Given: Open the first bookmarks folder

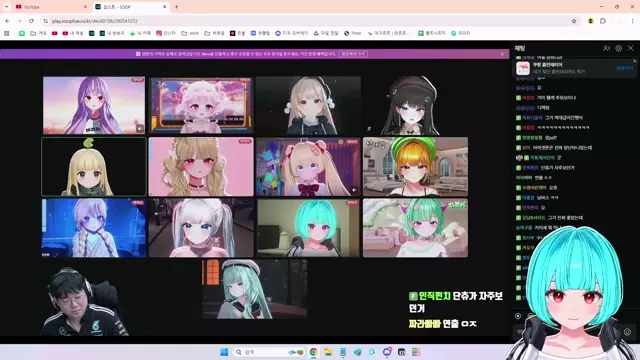Looking at the screenshot, I should point(38,33).
